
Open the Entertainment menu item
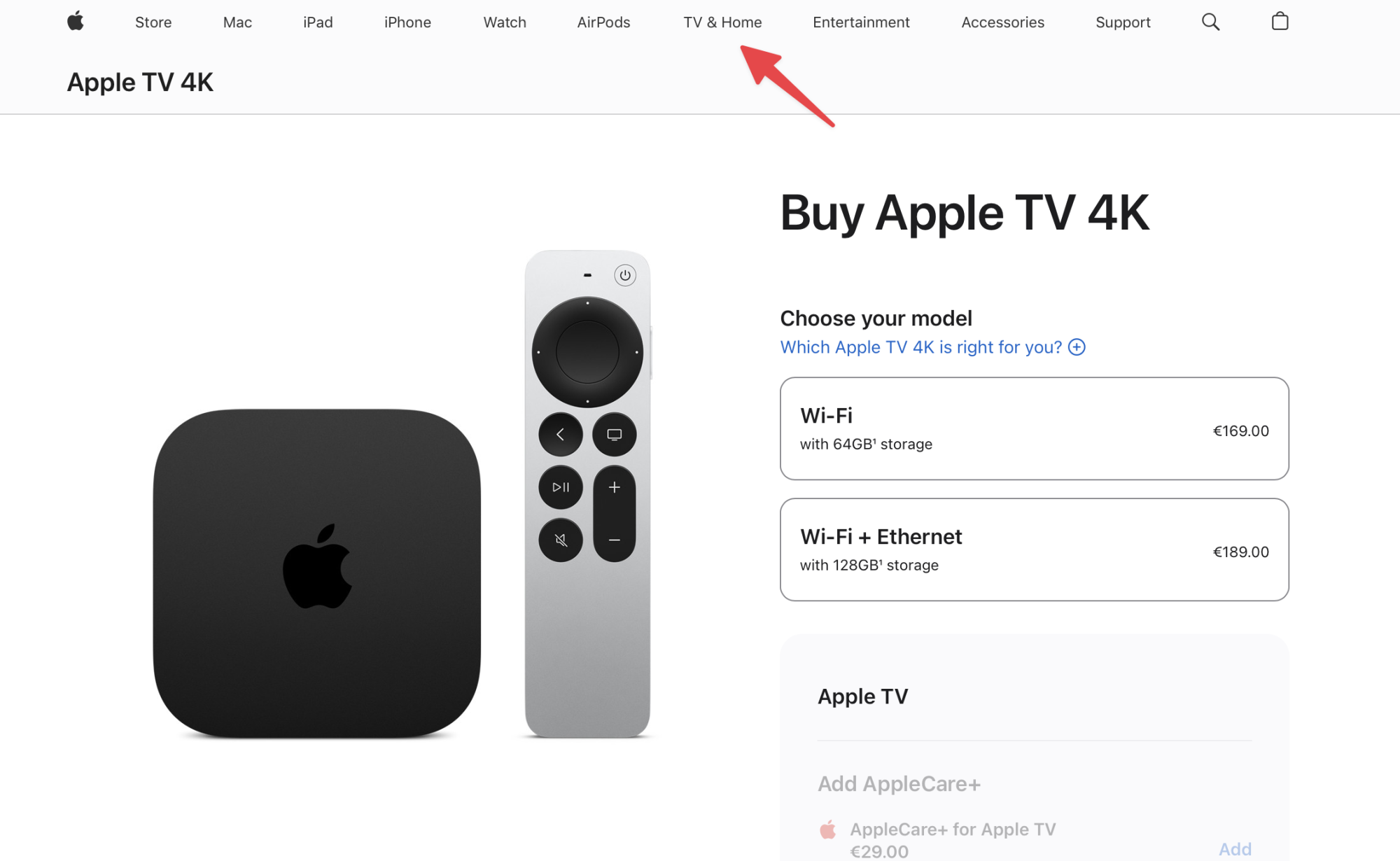point(861,22)
